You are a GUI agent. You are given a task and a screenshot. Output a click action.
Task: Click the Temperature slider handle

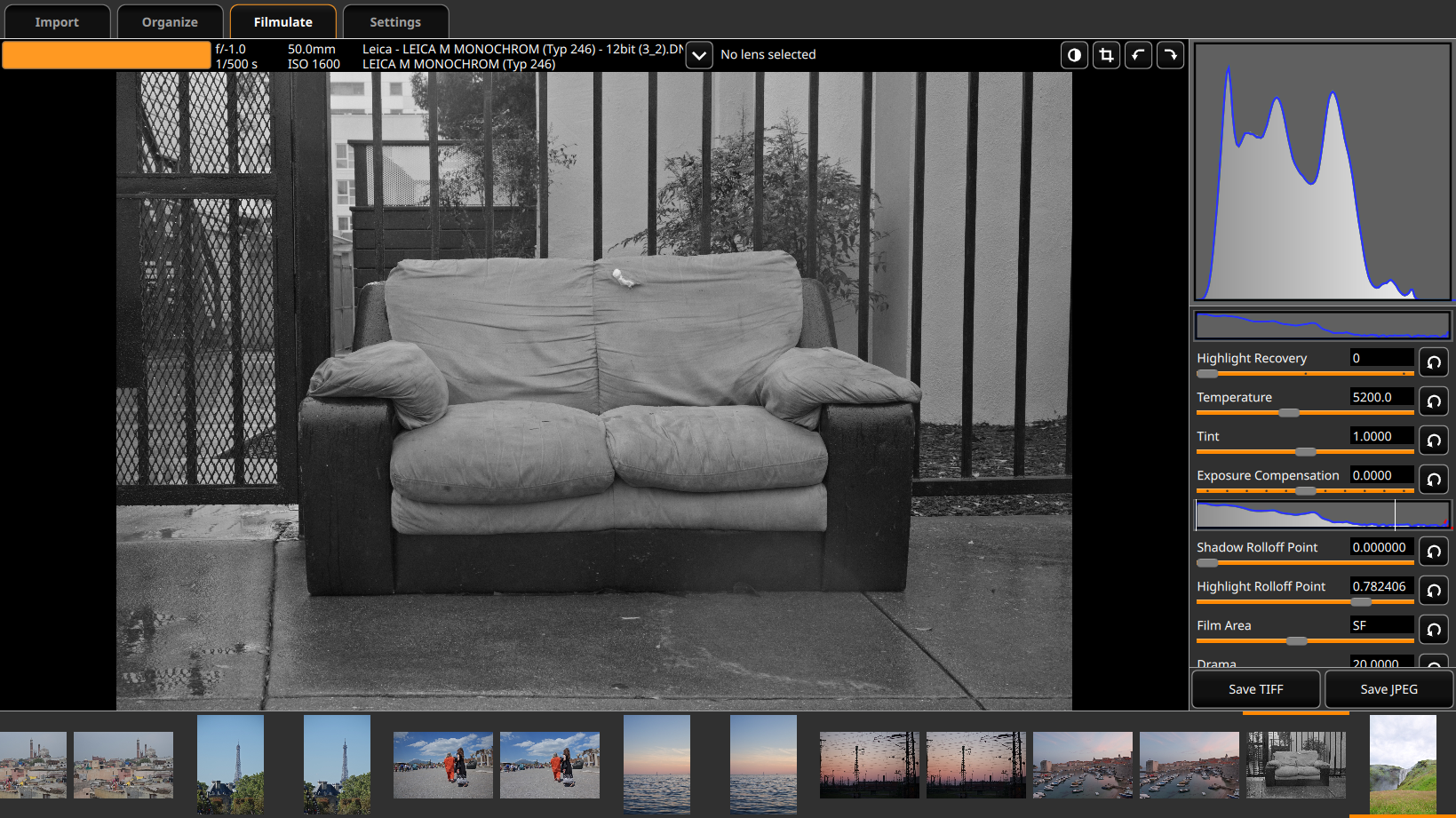[x=1289, y=413]
